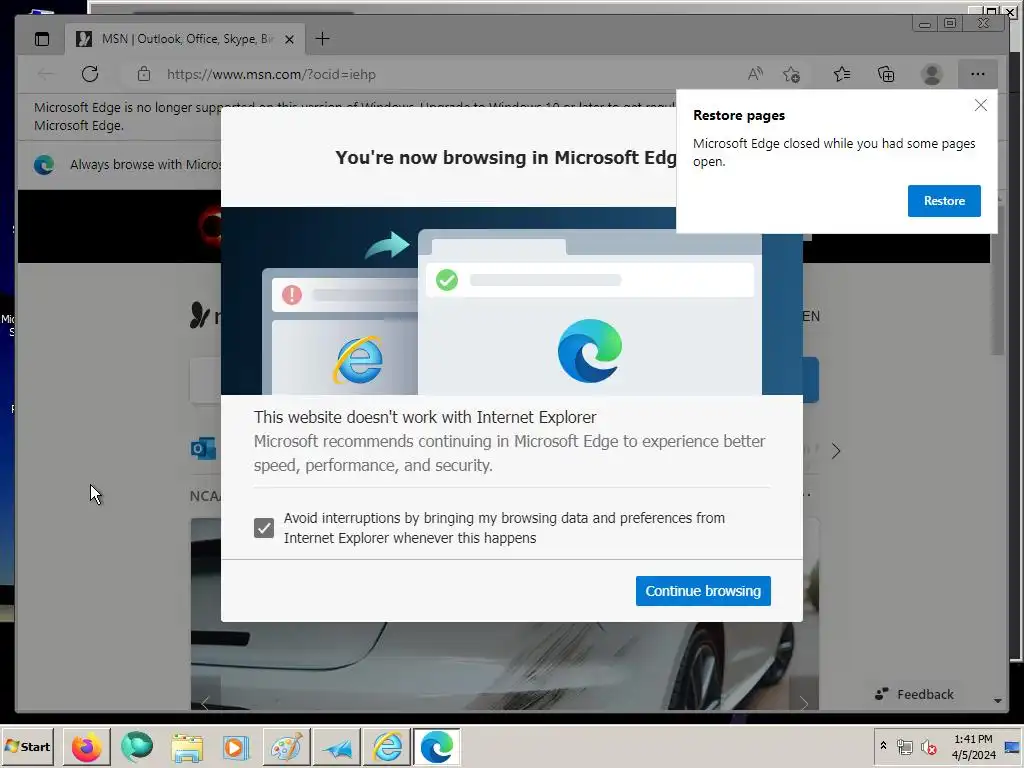Uncheck the bring browsing data checkbox
Screen dimensions: 1024x768
pos(264,528)
